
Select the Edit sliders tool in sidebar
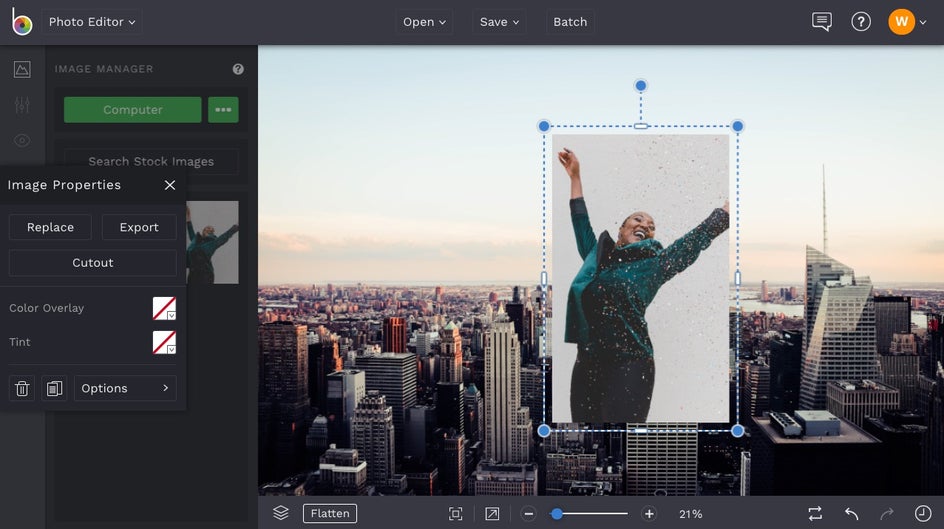(22, 105)
